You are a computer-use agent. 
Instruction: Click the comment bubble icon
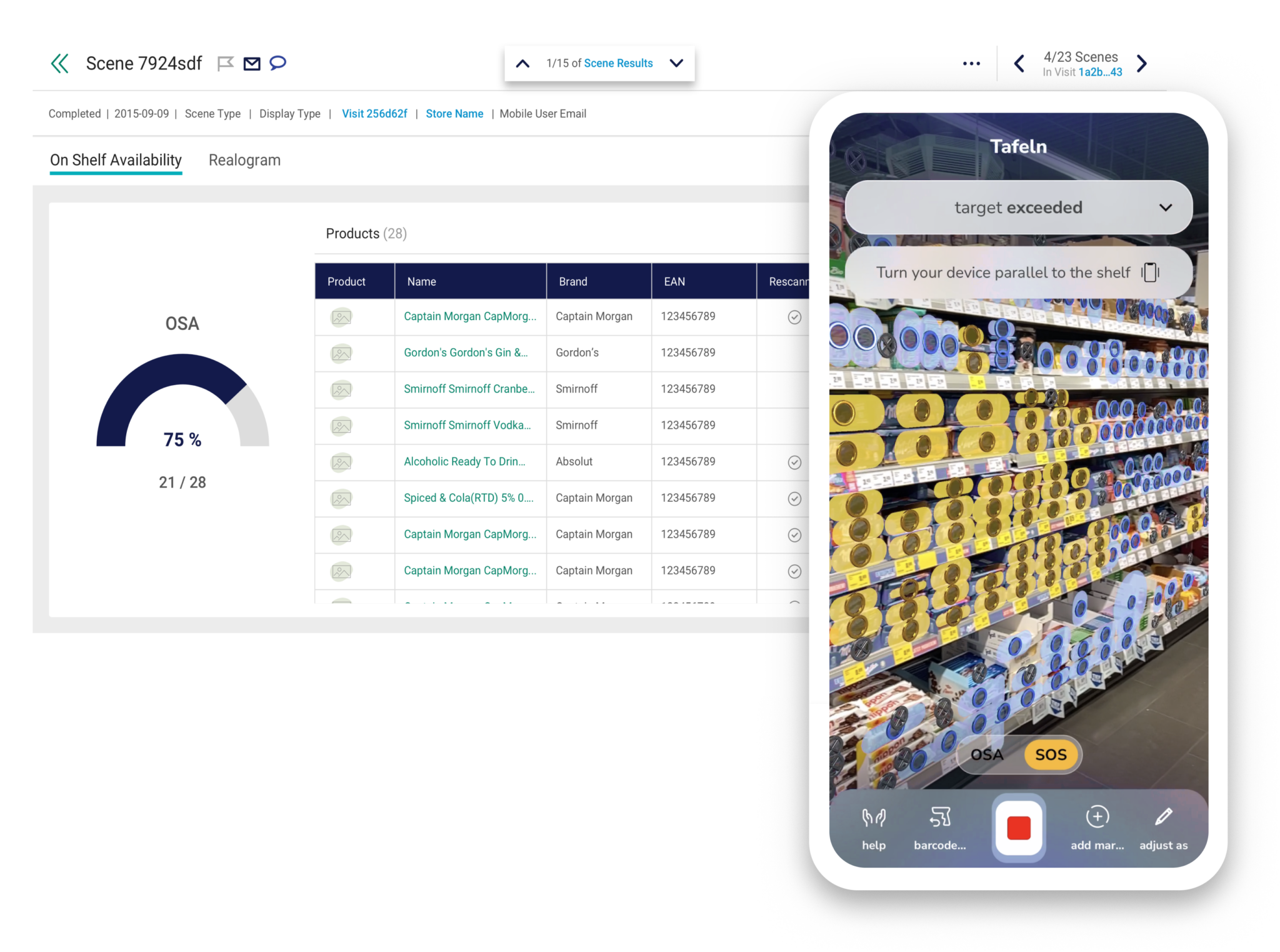277,63
